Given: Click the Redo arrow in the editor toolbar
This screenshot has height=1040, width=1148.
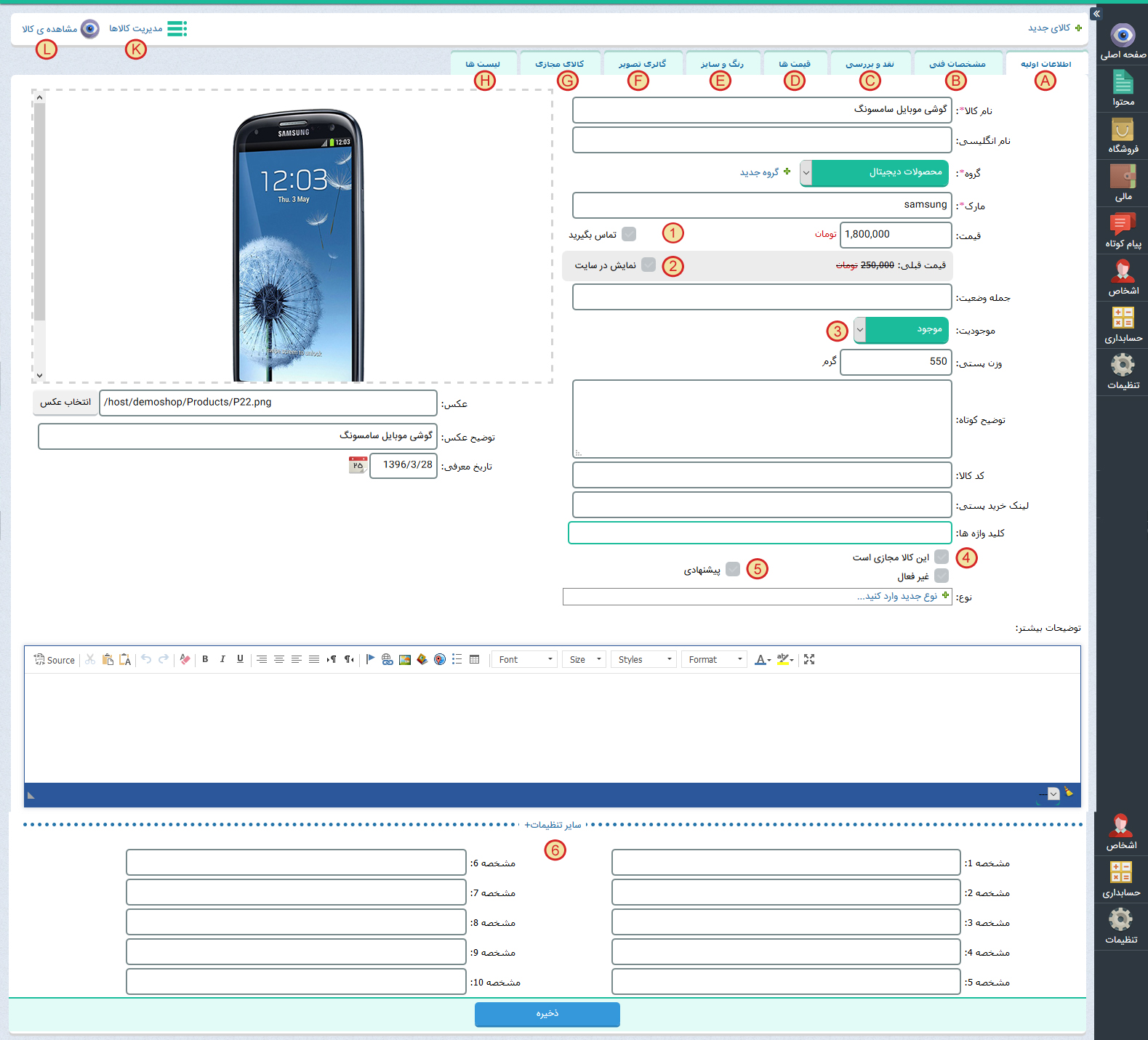Looking at the screenshot, I should 164,659.
